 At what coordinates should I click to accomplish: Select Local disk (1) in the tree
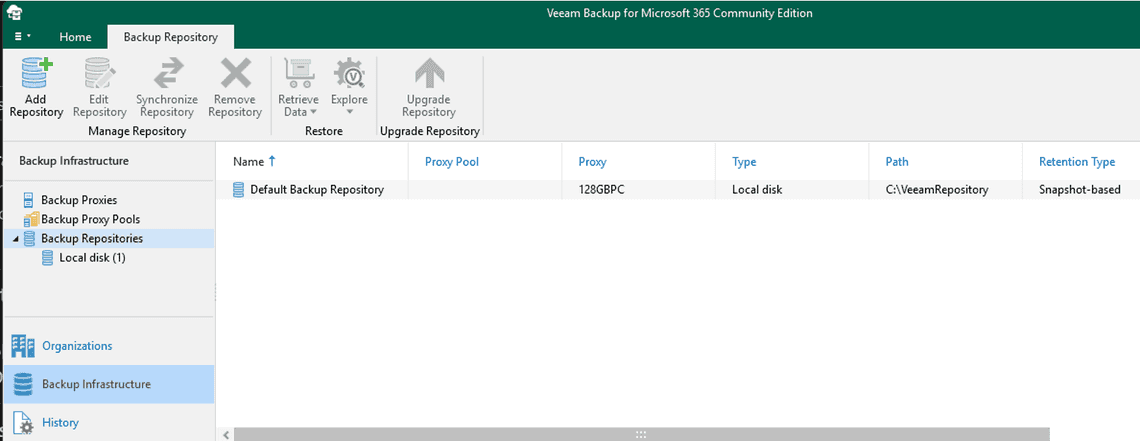(x=92, y=257)
